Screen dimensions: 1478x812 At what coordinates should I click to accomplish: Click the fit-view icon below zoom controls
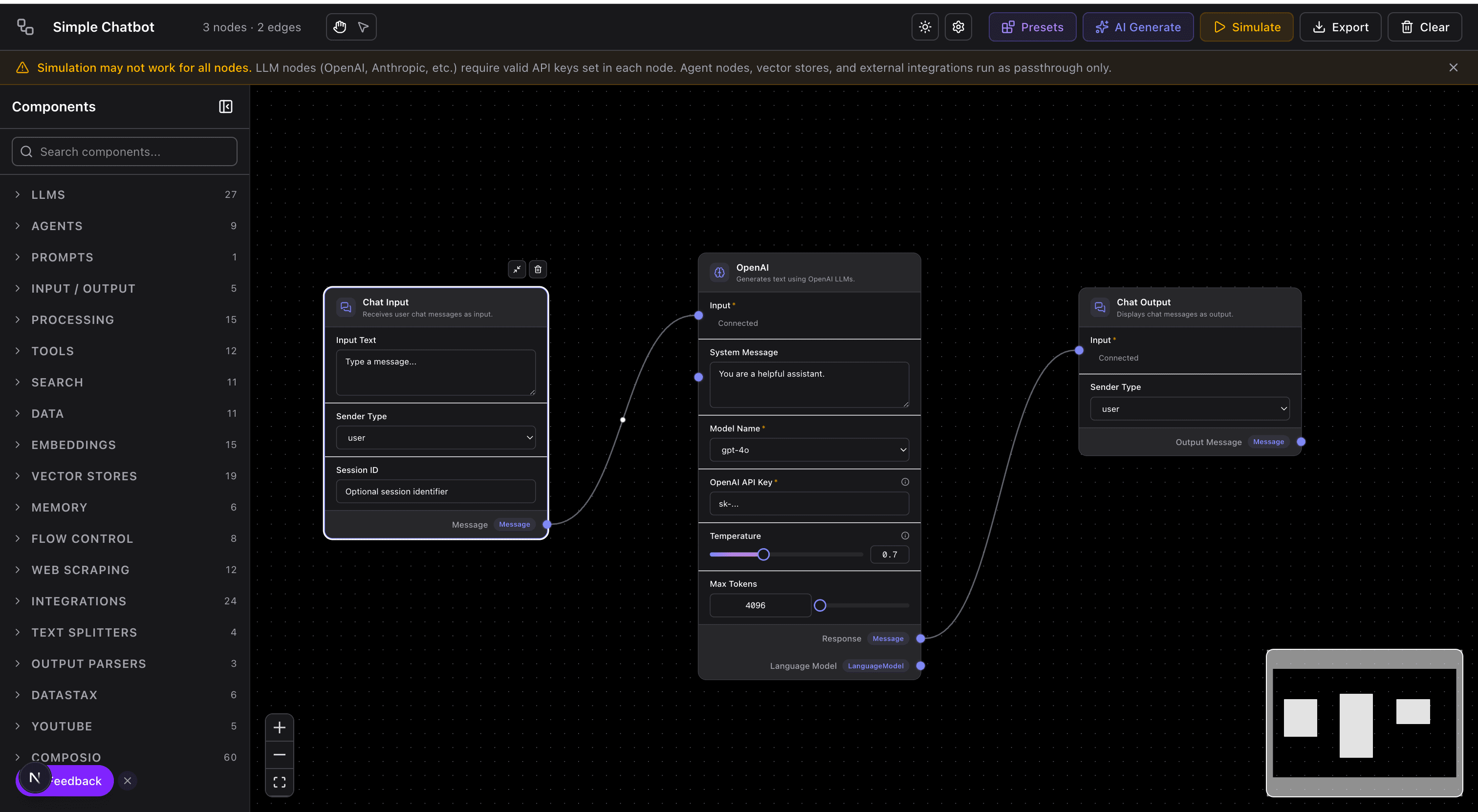point(280,782)
